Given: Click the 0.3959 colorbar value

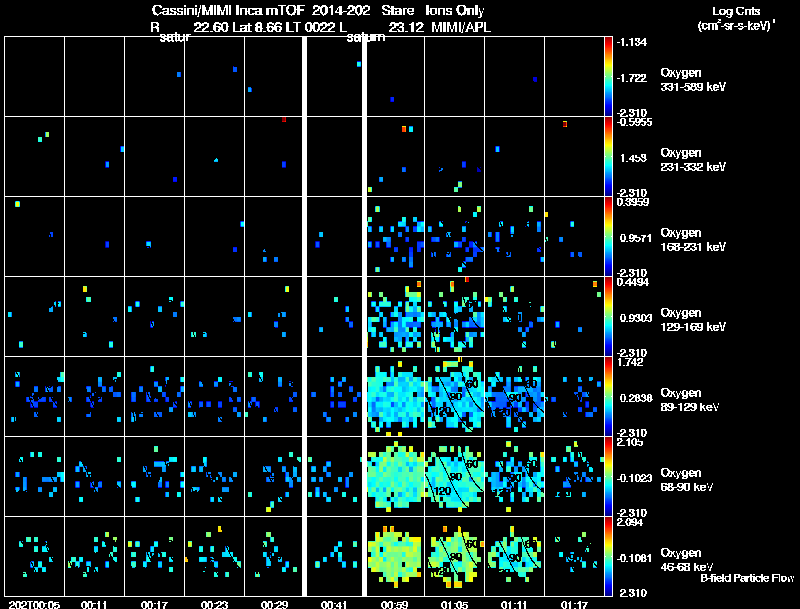Looking at the screenshot, I should click(x=633, y=202).
